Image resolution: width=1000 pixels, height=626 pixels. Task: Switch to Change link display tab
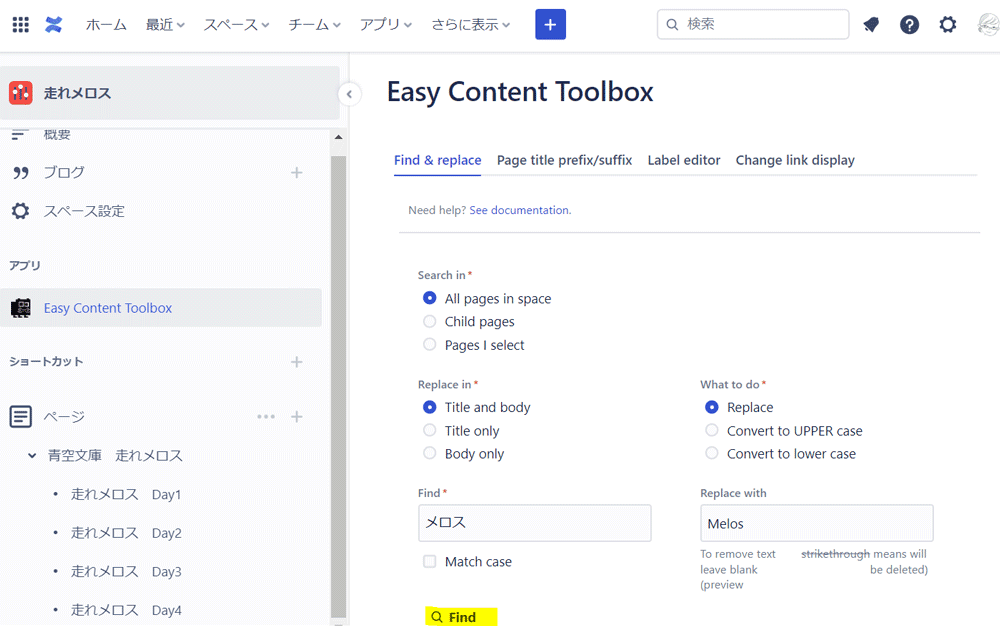795,161
